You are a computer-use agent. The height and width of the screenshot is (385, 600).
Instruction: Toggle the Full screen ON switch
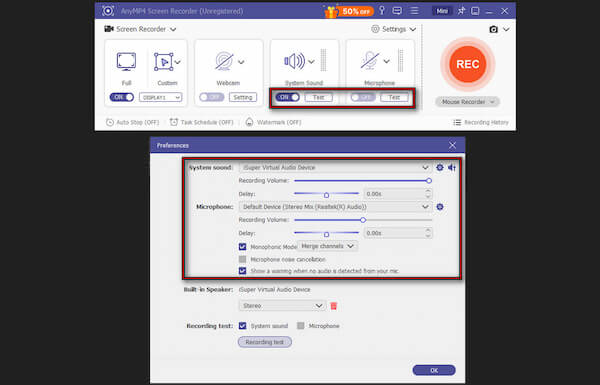[x=122, y=97]
